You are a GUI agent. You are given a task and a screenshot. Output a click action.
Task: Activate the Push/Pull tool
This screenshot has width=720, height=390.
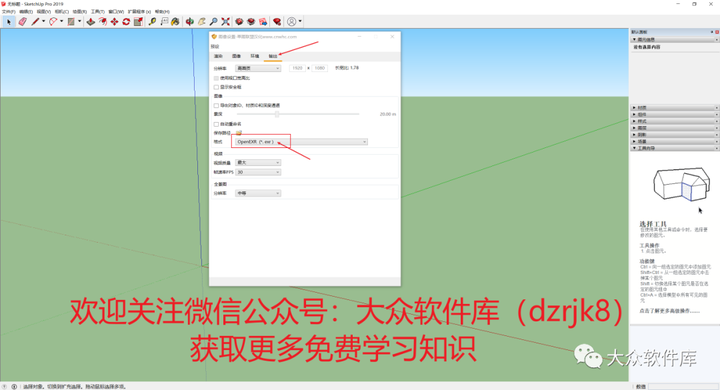tap(91, 22)
